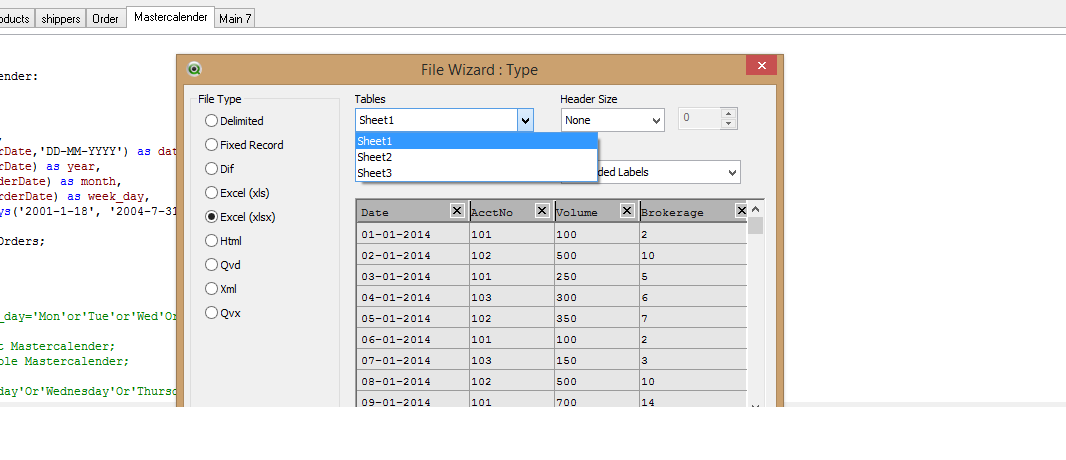Open the Embedded Labels dropdown
Image resolution: width=1066 pixels, height=460 pixels.
click(732, 172)
